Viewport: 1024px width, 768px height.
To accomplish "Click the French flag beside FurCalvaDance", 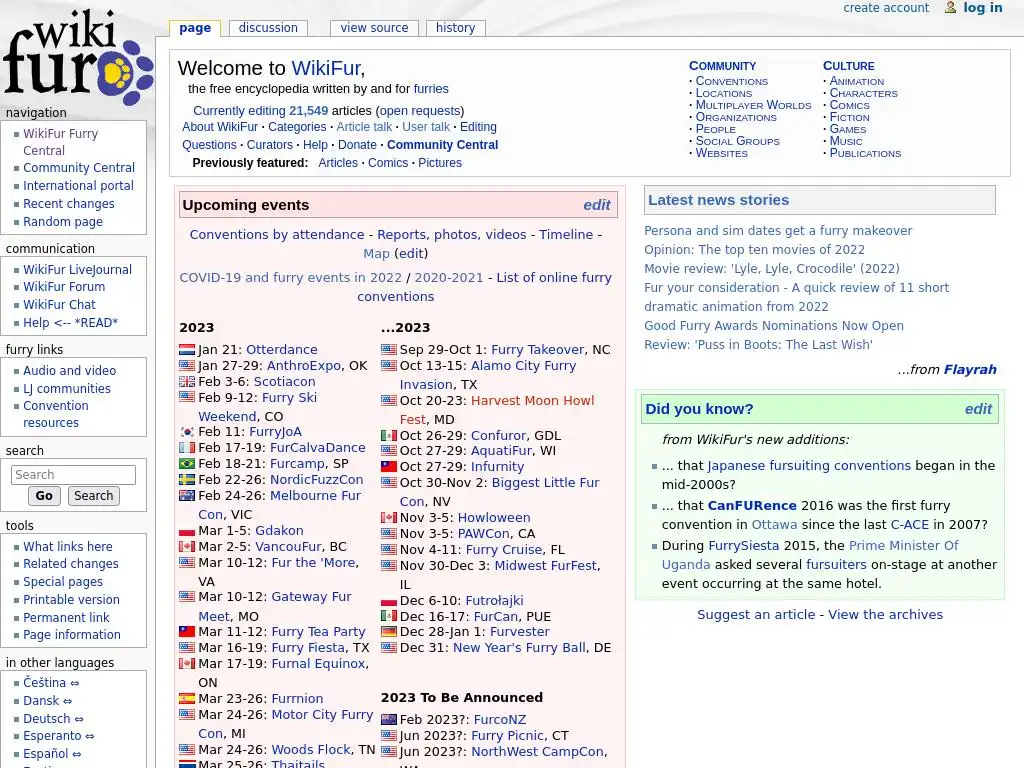I will tap(187, 448).
